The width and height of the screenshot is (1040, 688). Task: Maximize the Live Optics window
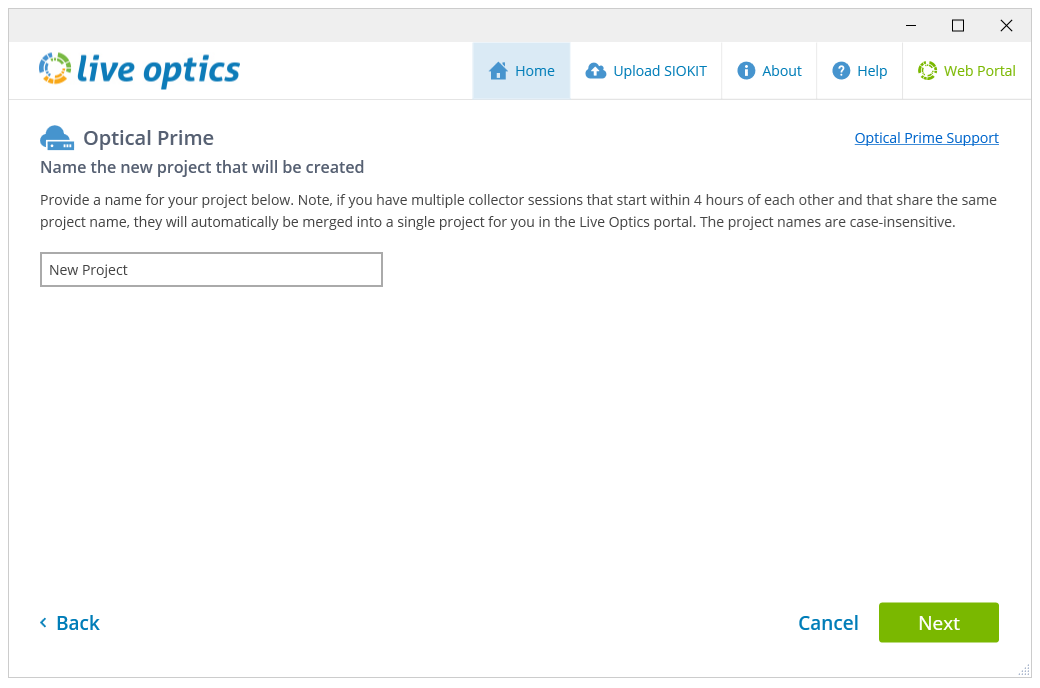958,26
